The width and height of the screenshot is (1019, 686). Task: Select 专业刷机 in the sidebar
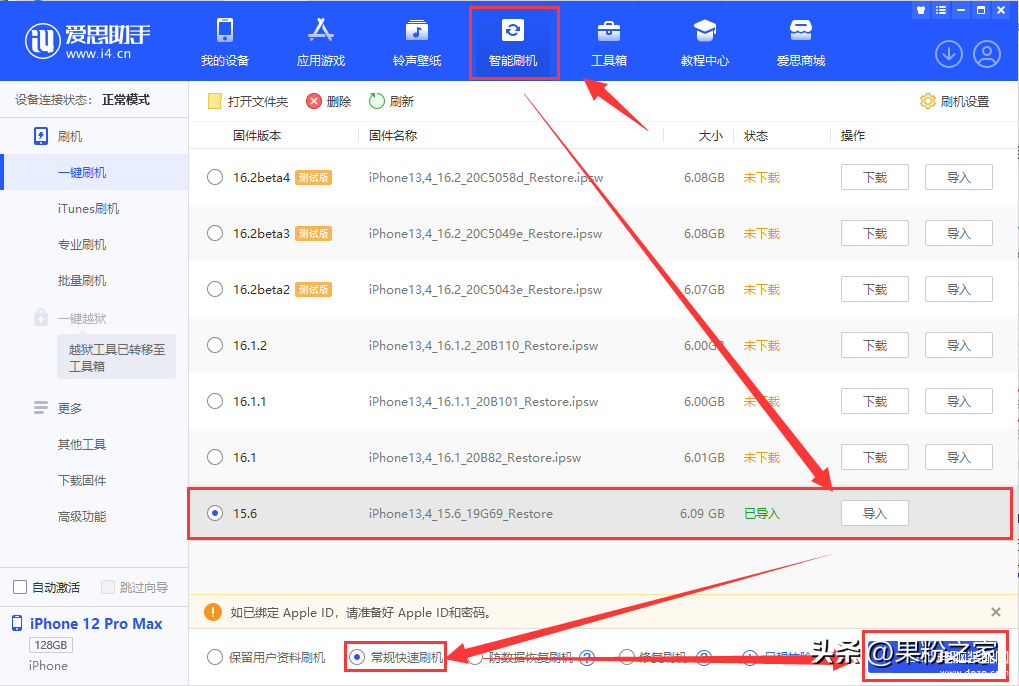click(x=82, y=244)
